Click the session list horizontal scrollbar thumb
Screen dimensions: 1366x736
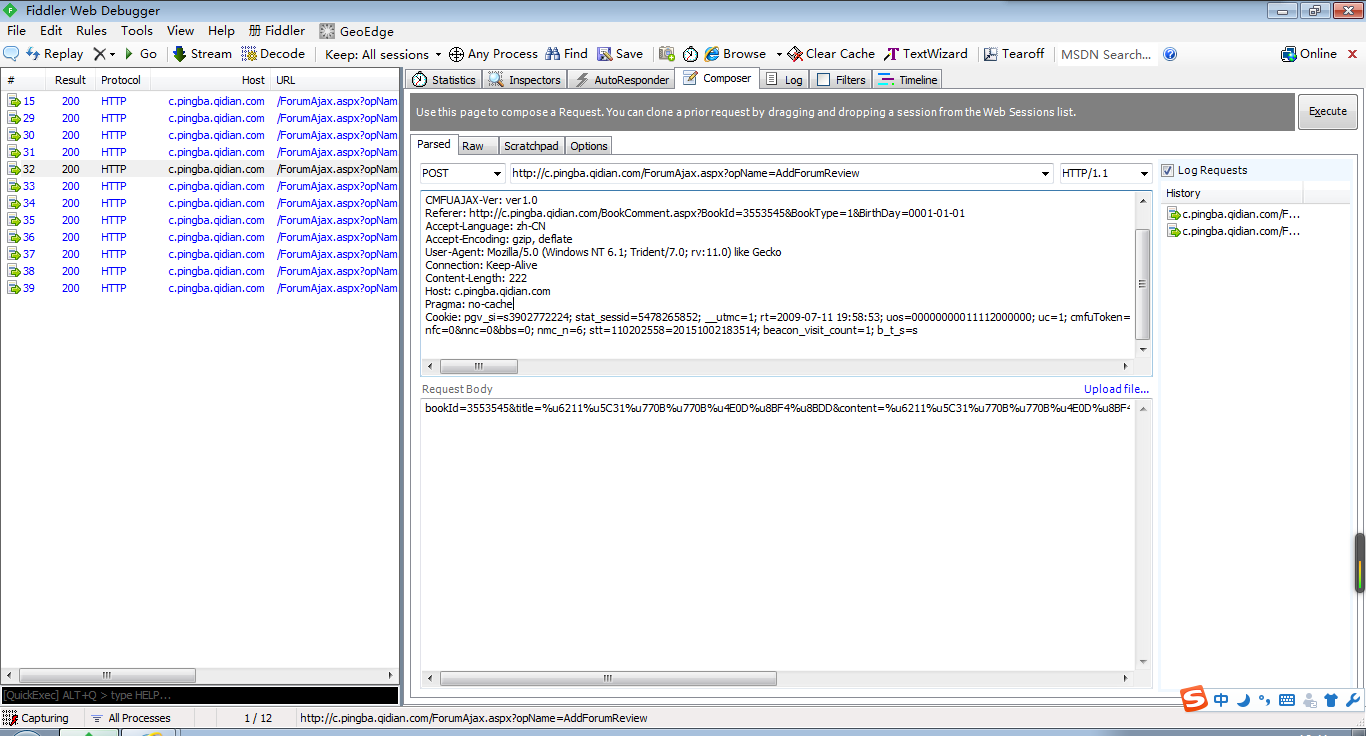pyautogui.click(x=106, y=675)
